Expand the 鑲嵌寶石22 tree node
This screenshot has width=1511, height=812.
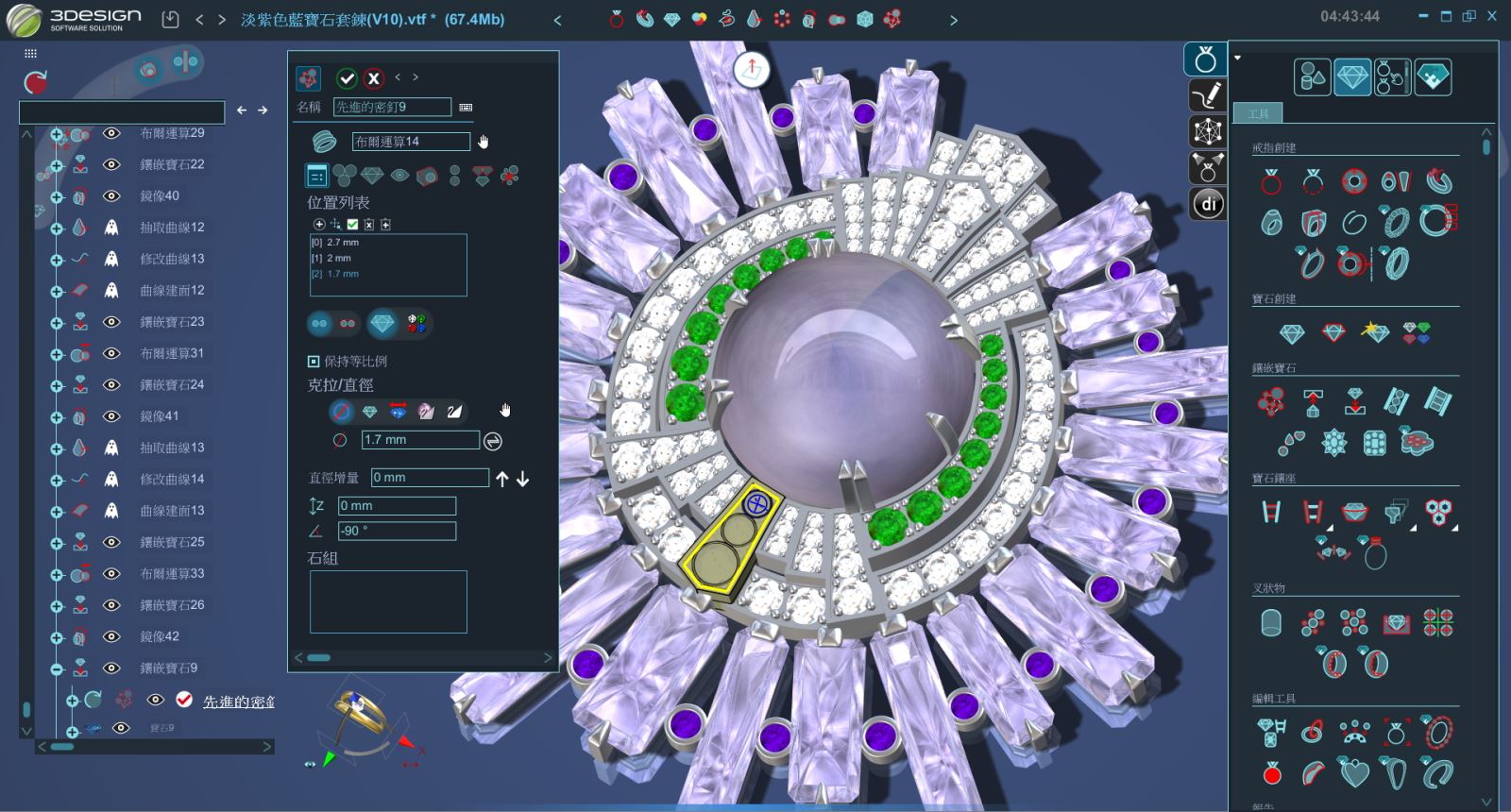pyautogui.click(x=57, y=165)
